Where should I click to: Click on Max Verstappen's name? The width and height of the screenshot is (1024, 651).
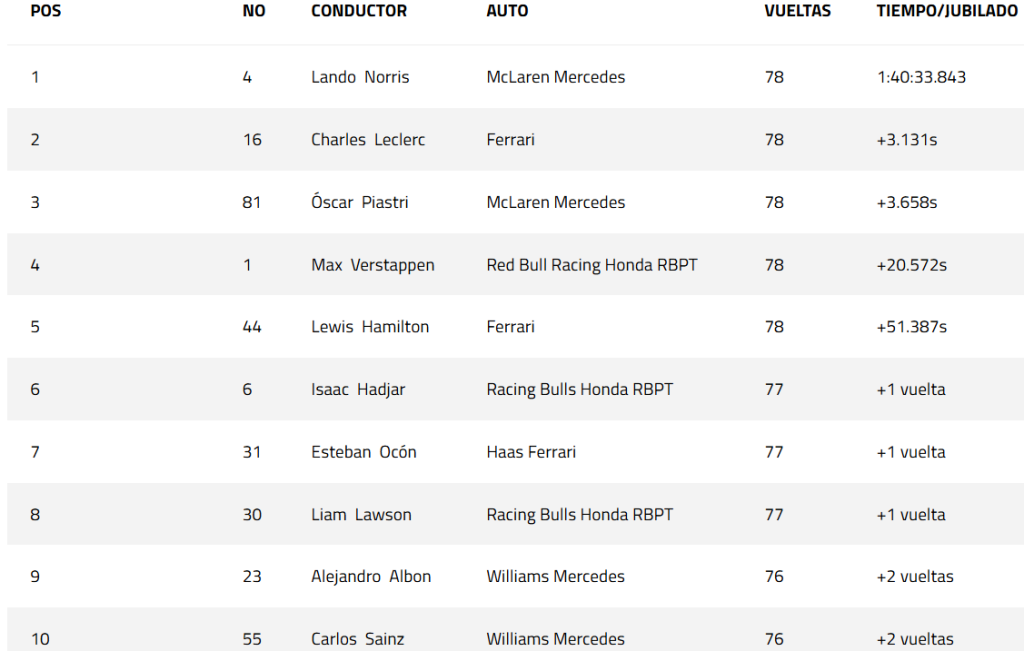373,265
